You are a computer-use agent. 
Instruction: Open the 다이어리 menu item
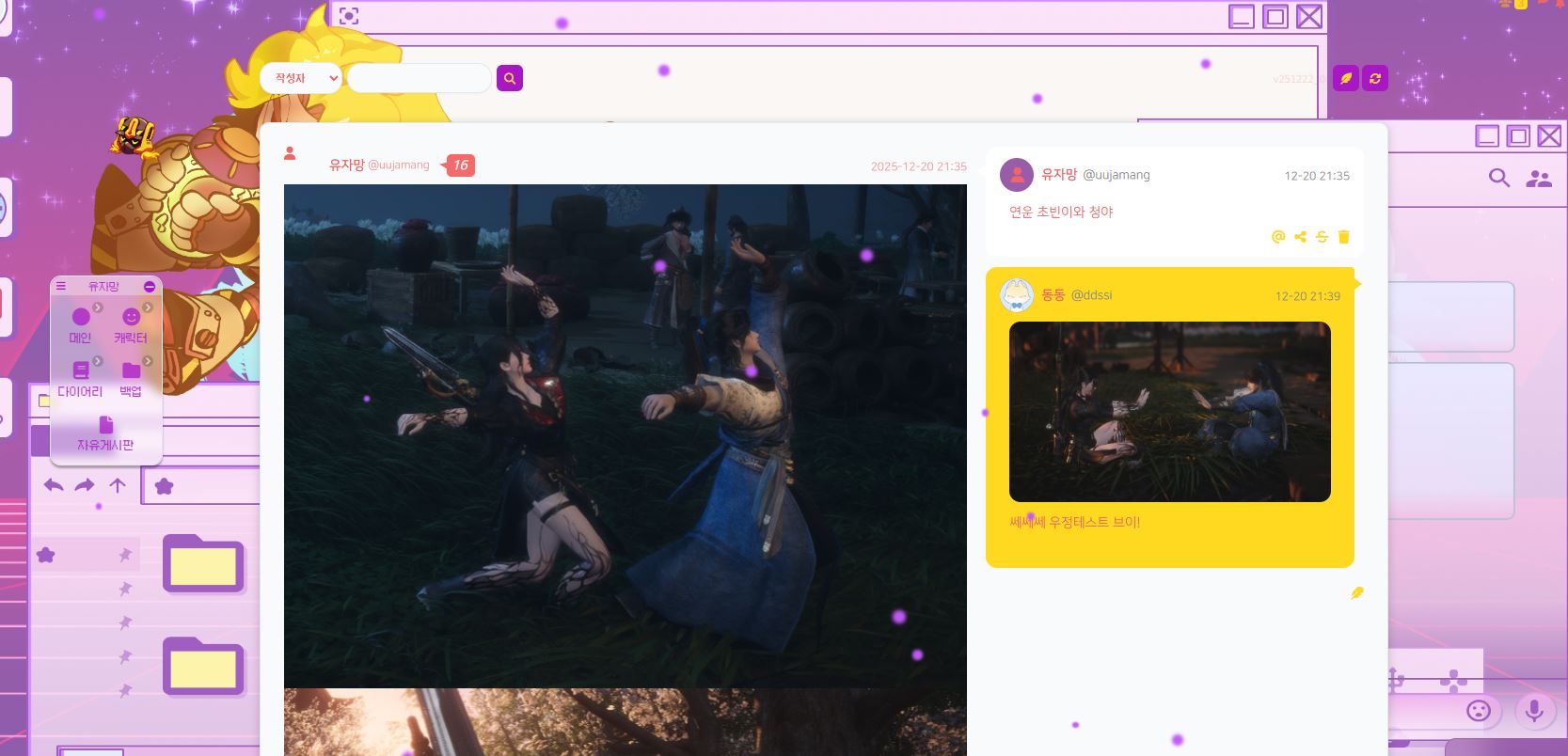[x=80, y=379]
